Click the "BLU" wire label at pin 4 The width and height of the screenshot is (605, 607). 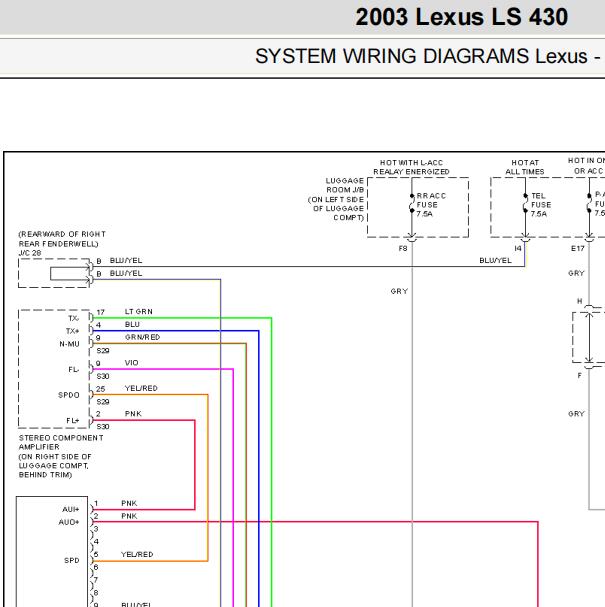pyautogui.click(x=132, y=324)
